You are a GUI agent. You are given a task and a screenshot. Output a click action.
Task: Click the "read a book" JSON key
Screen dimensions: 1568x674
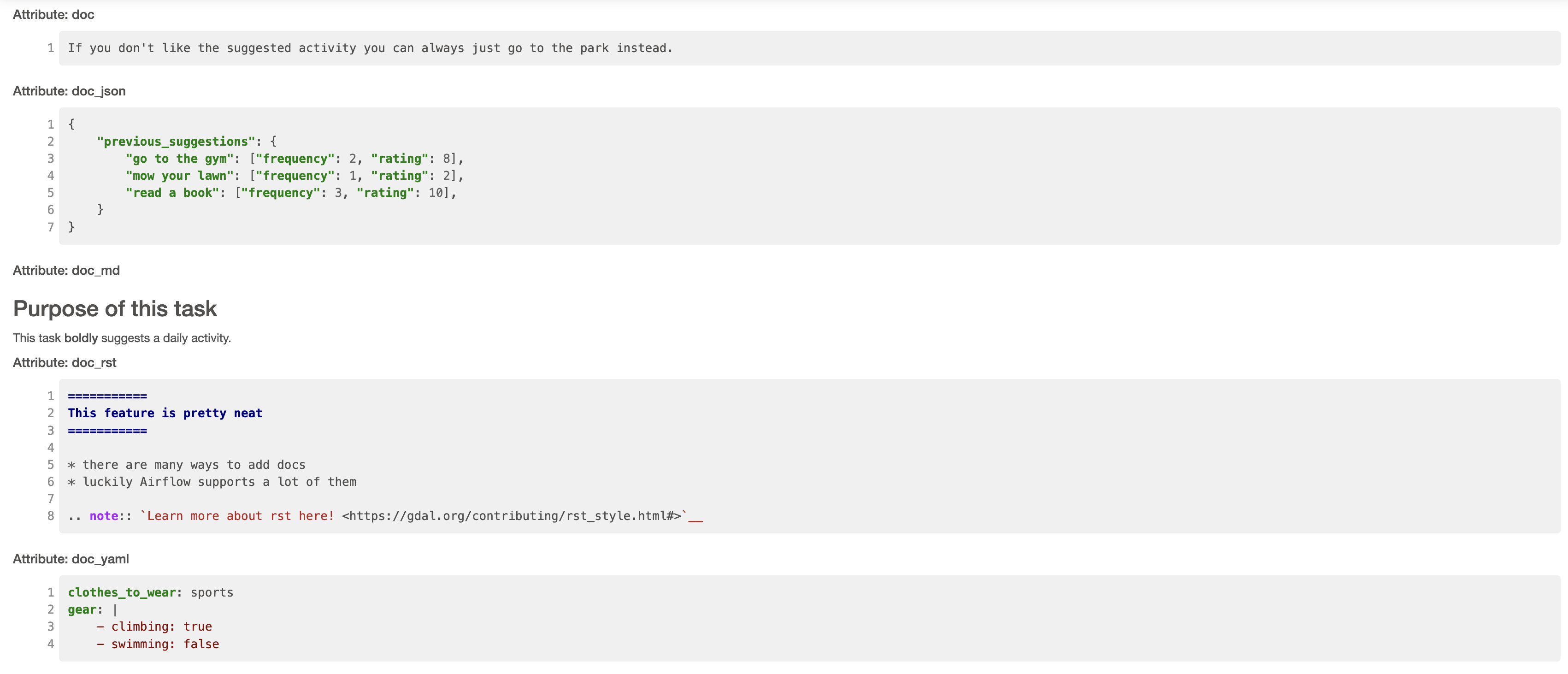pos(172,193)
